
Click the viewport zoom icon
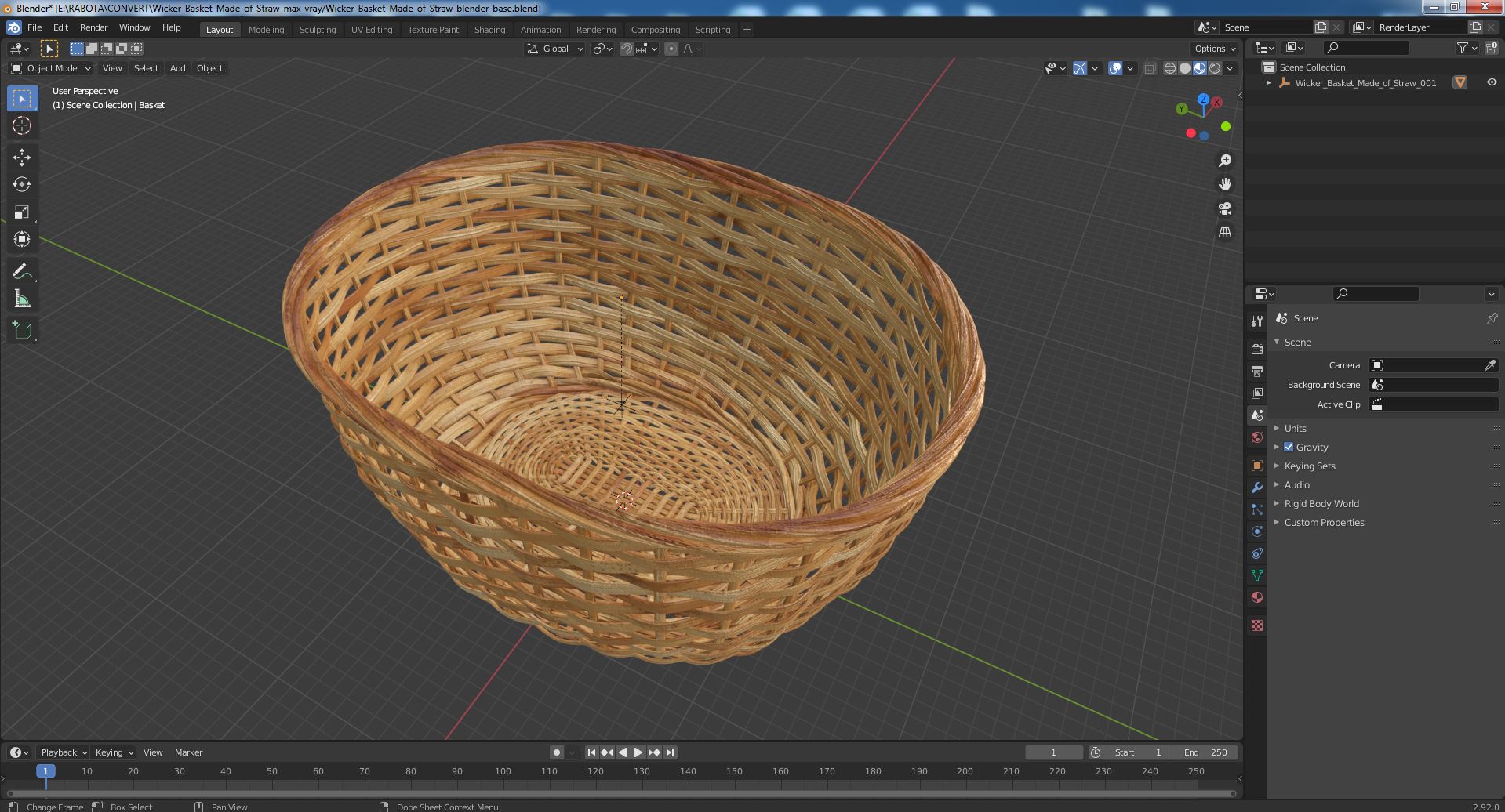1224,161
